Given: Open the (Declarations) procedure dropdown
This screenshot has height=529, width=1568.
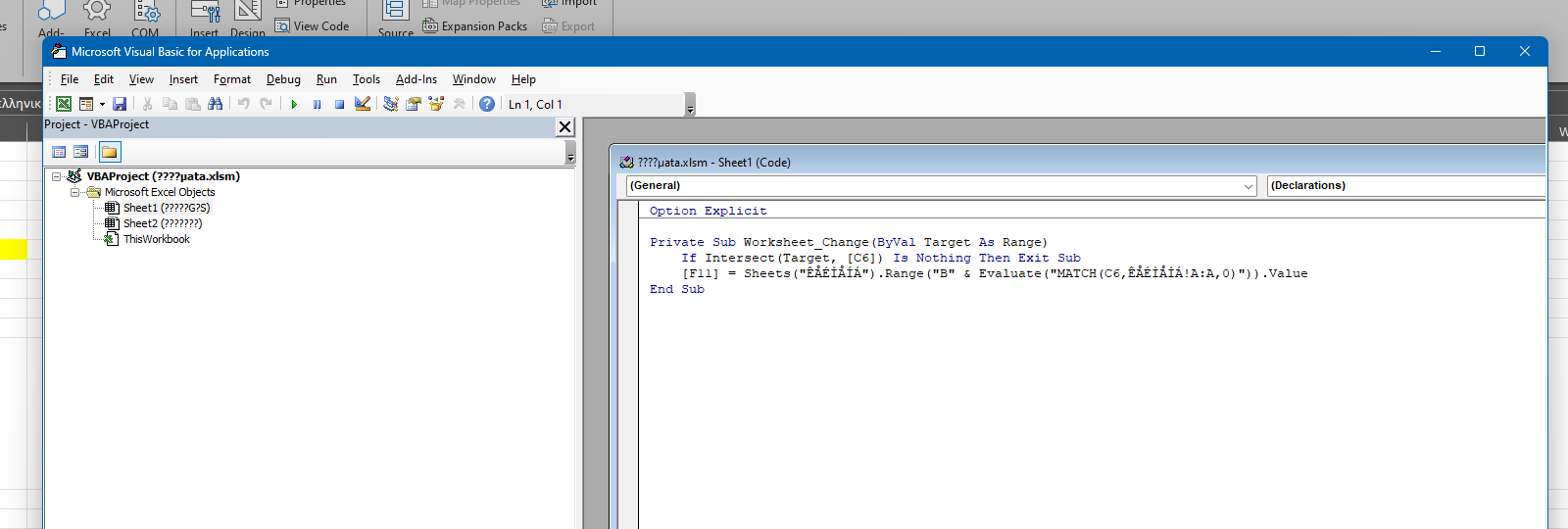Looking at the screenshot, I should [1406, 185].
